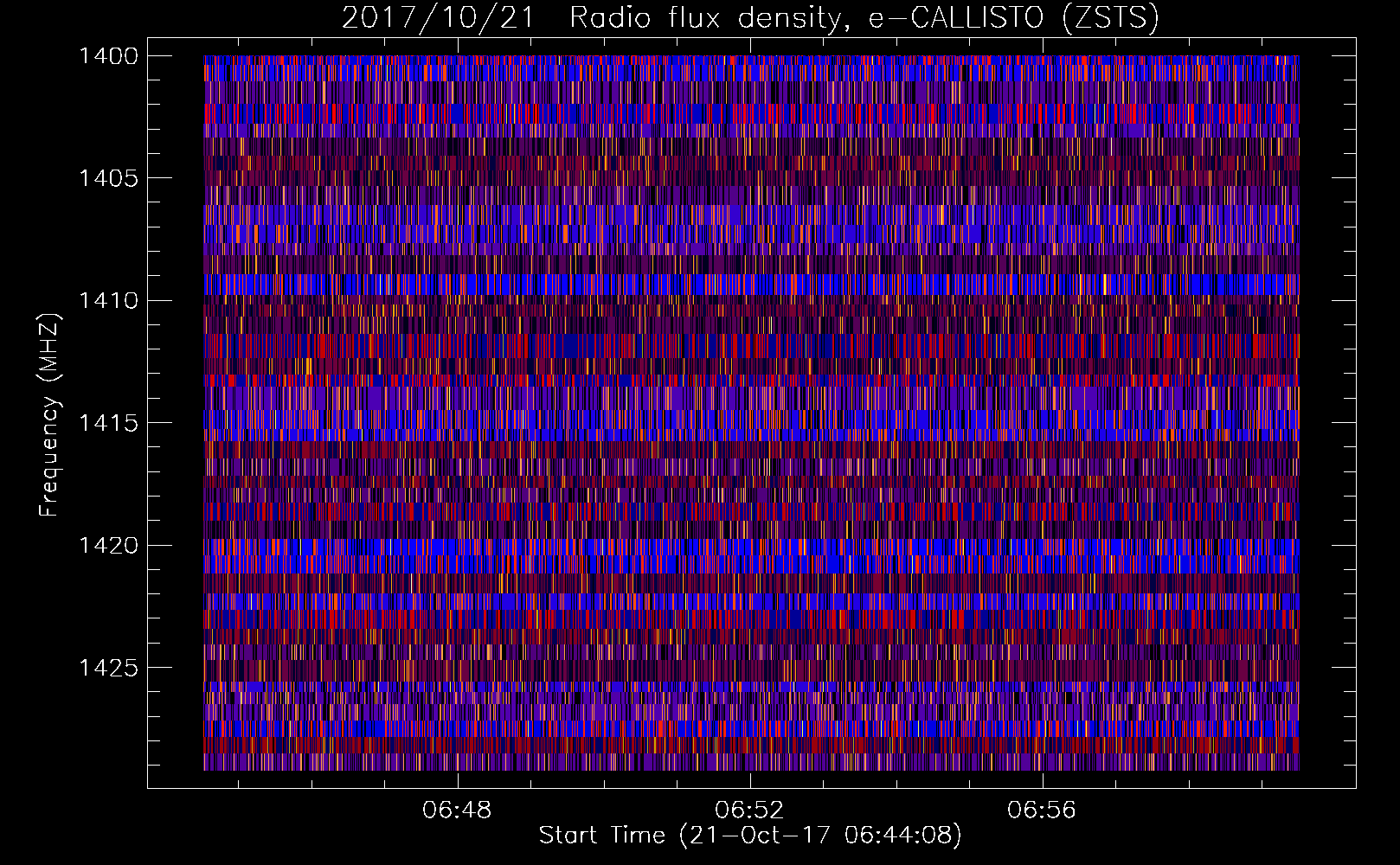Click the 06:48 time tick label
This screenshot has height=865, width=1400.
(x=457, y=811)
